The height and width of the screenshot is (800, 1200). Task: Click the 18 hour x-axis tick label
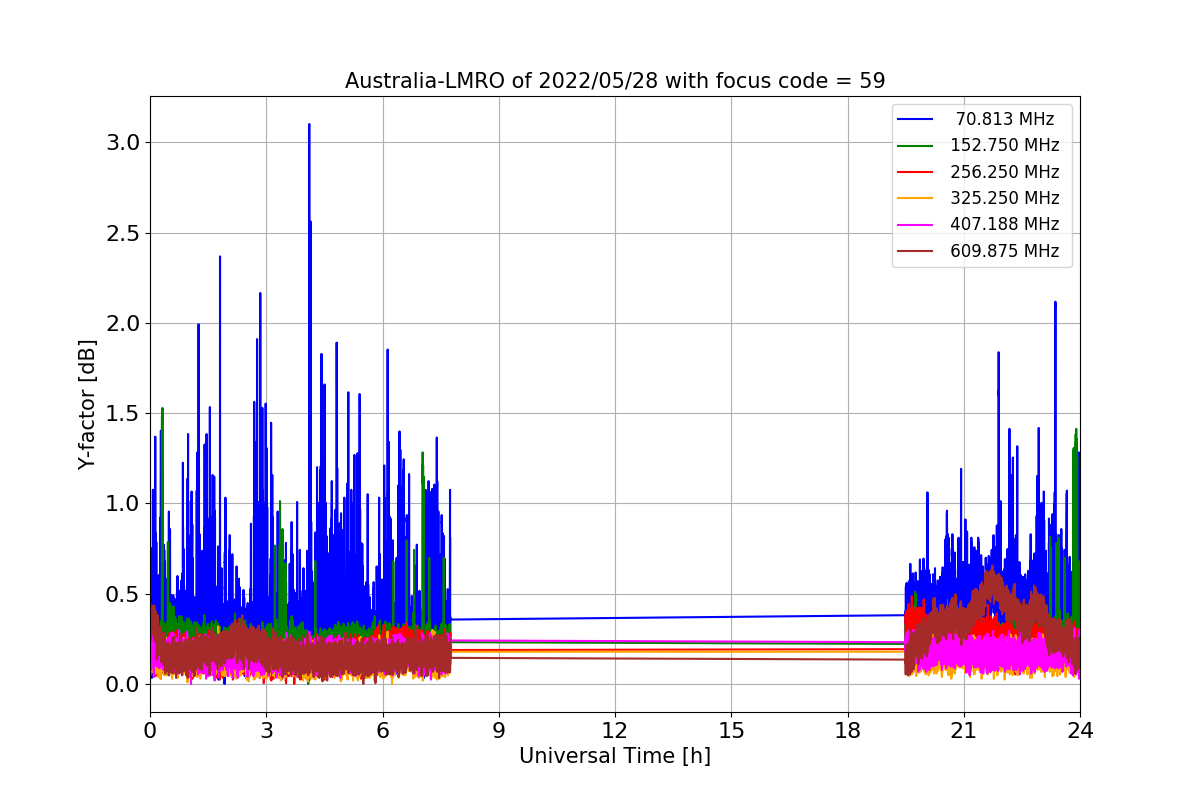click(x=848, y=731)
